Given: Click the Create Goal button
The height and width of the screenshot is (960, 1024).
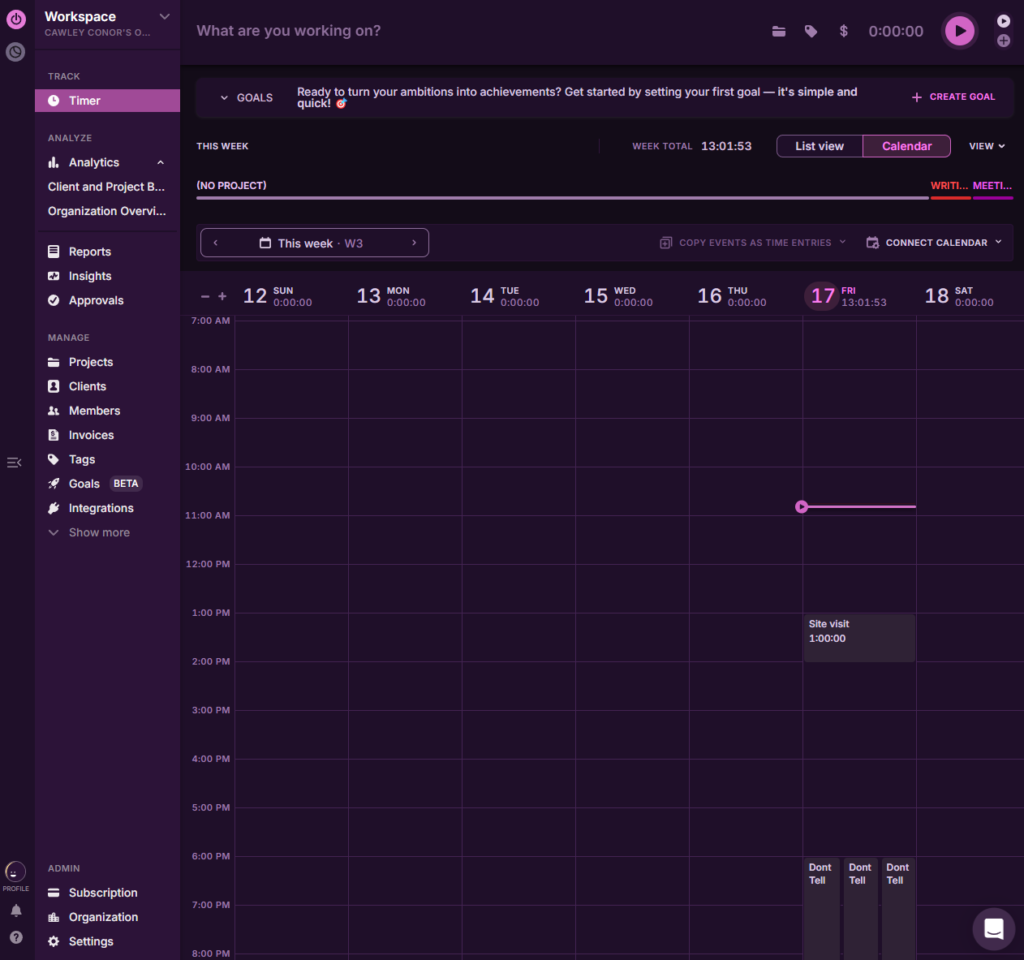Looking at the screenshot, I should click(x=953, y=97).
